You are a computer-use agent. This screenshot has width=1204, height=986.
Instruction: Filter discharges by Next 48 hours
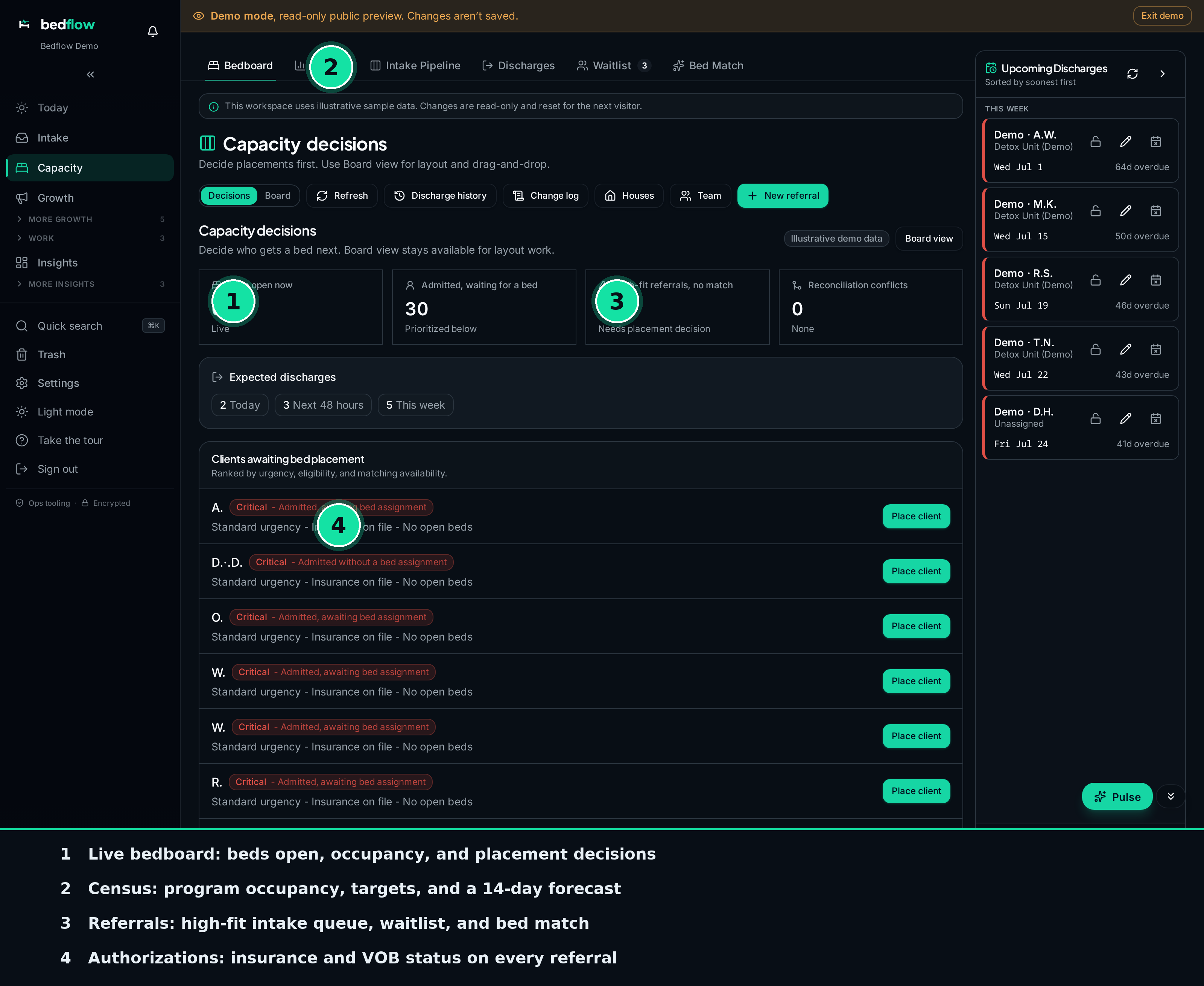pyautogui.click(x=323, y=405)
